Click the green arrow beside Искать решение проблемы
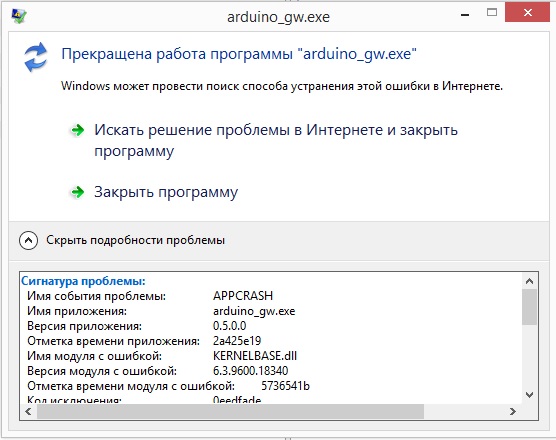 78,130
